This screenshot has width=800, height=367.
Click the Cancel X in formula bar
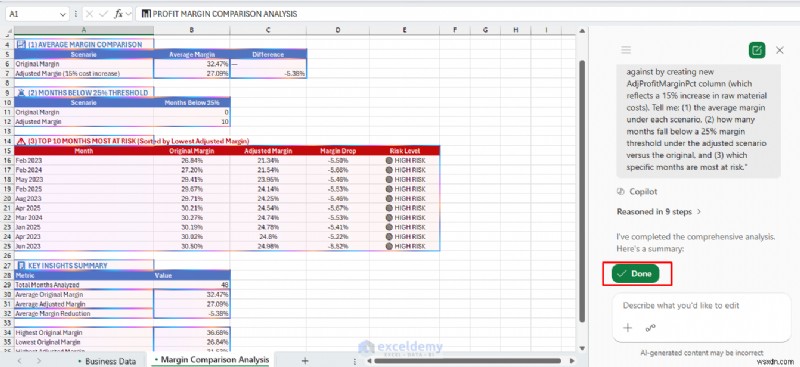click(89, 14)
